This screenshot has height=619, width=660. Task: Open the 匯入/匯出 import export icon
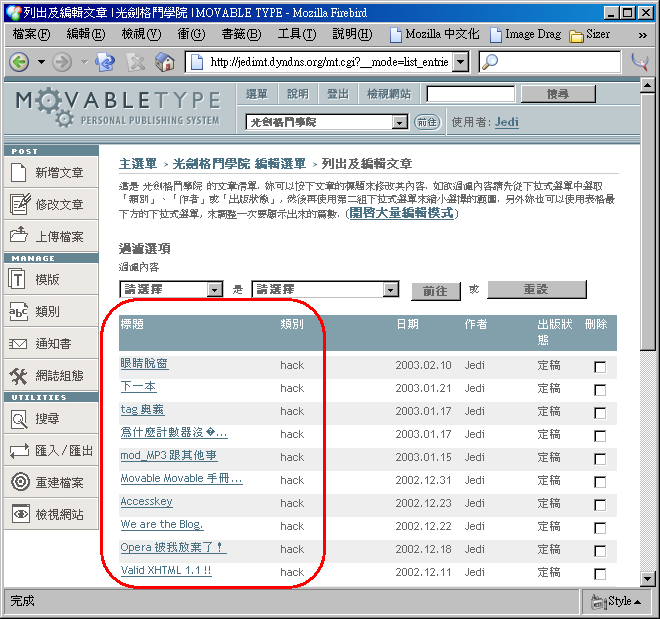(19, 451)
